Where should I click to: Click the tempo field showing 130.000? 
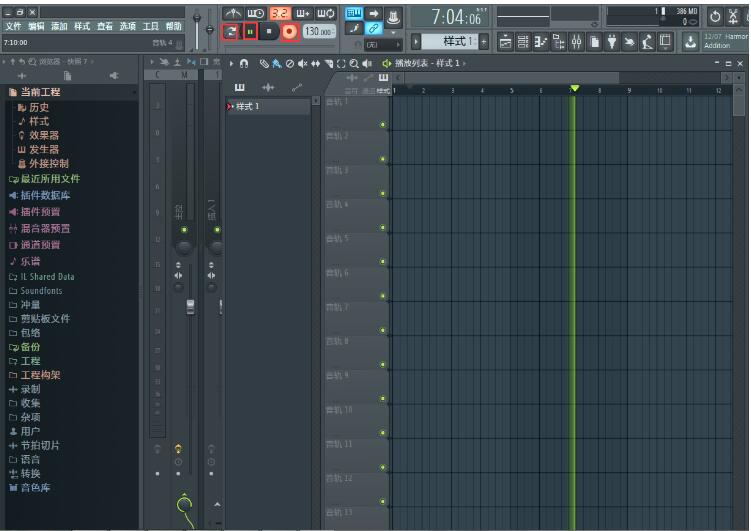tap(319, 32)
